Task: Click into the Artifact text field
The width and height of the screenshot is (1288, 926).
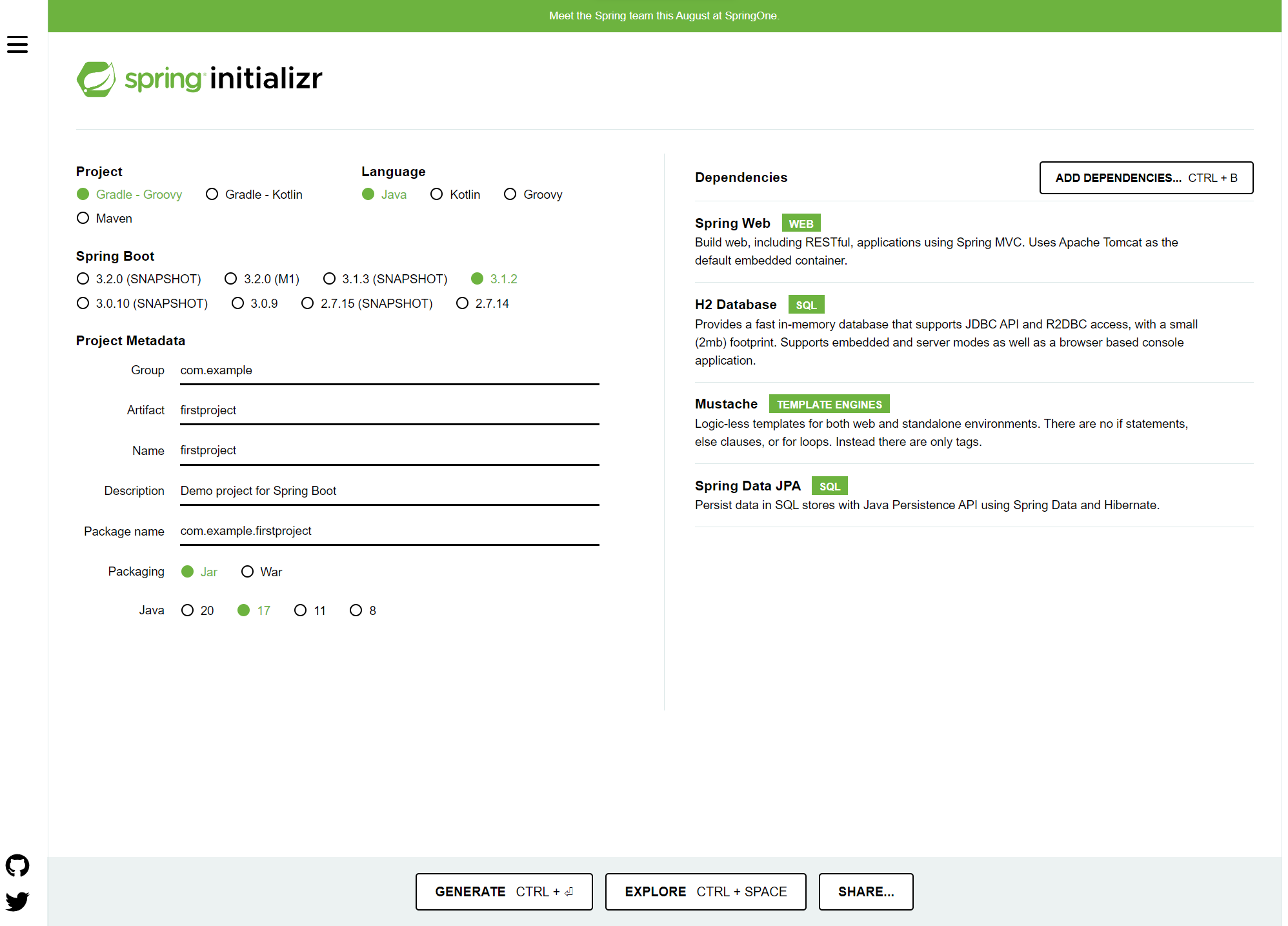Action: coord(389,410)
